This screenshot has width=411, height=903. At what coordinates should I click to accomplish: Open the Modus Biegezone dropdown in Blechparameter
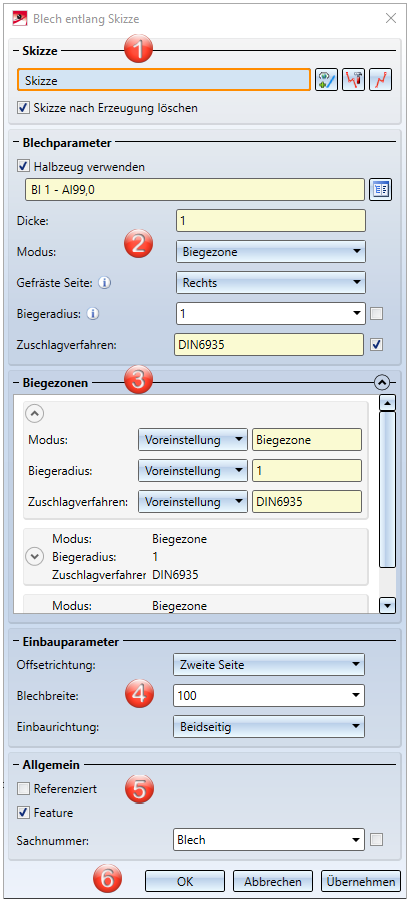(271, 252)
